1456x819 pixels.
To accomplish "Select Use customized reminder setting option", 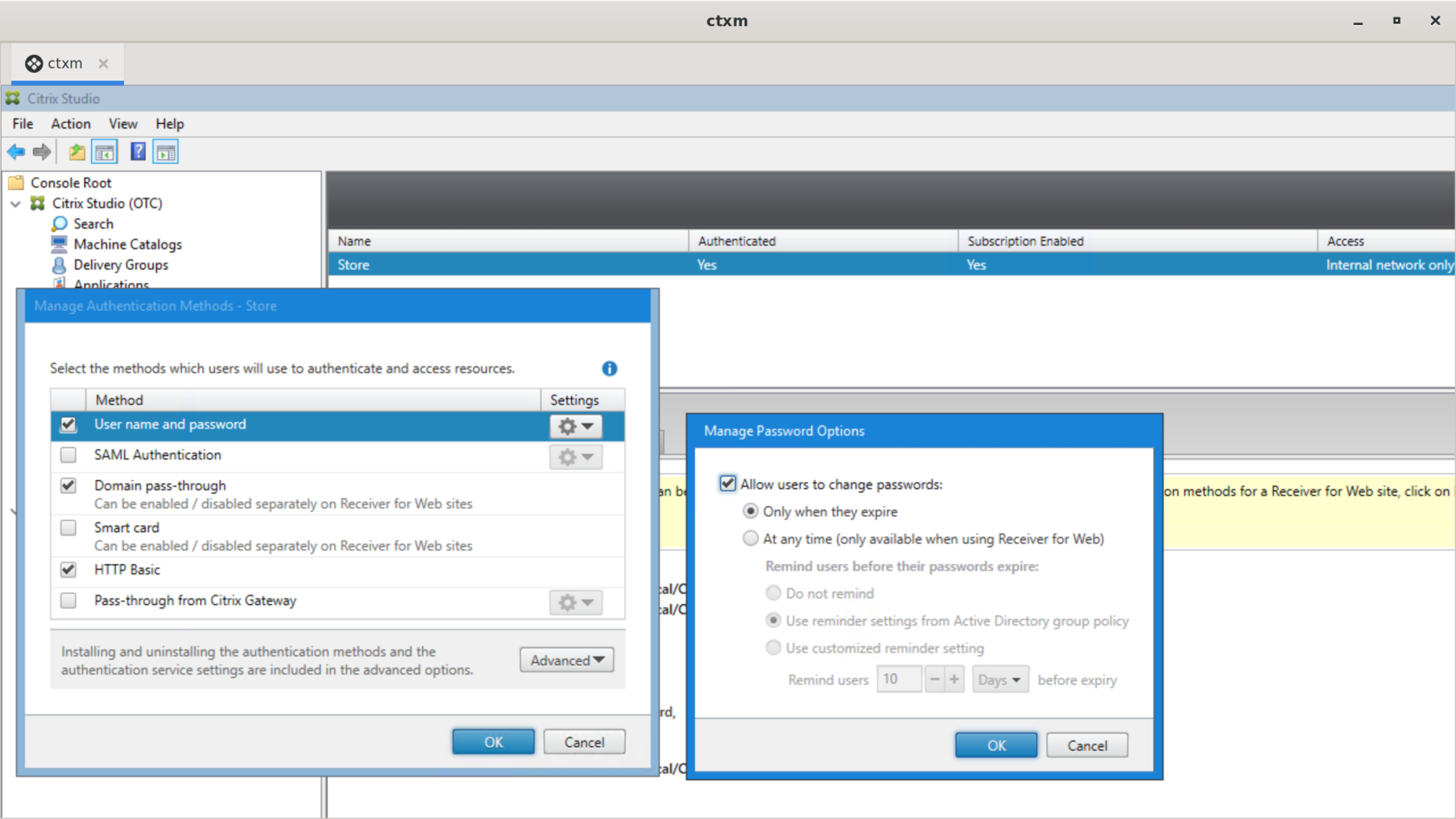I will coord(773,647).
